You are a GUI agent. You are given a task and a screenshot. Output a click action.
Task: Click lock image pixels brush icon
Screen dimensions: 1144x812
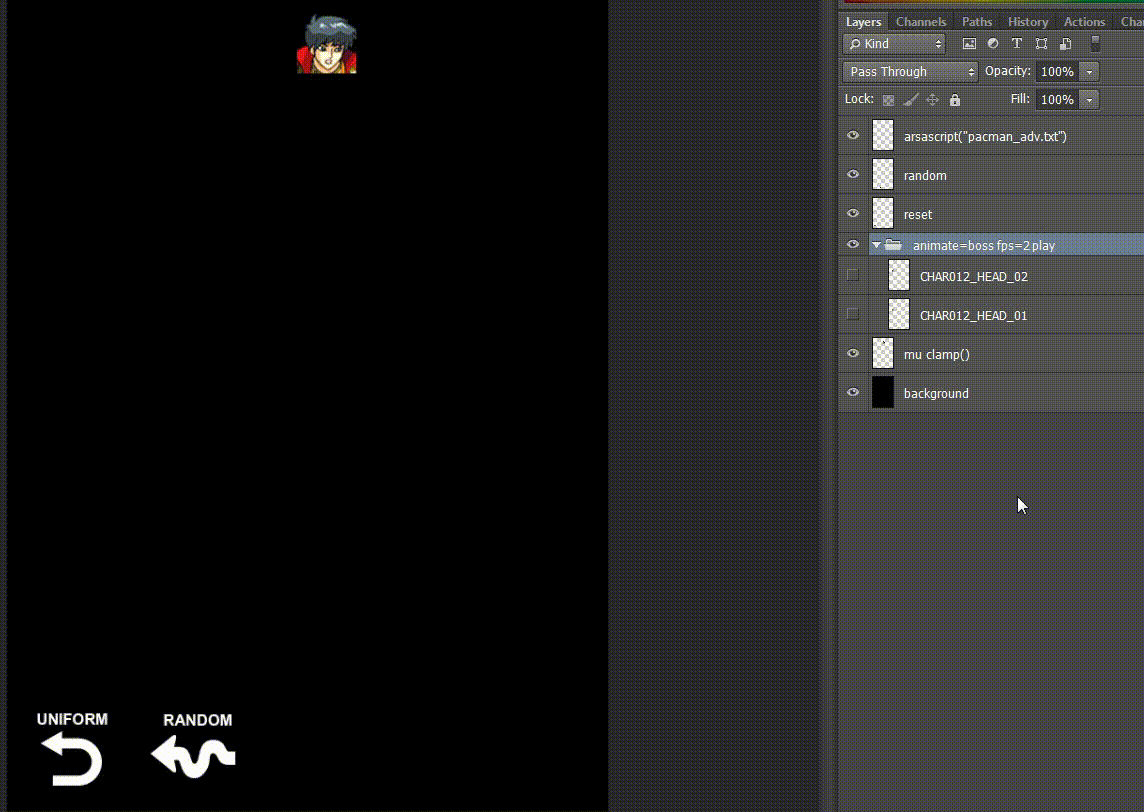(x=911, y=100)
